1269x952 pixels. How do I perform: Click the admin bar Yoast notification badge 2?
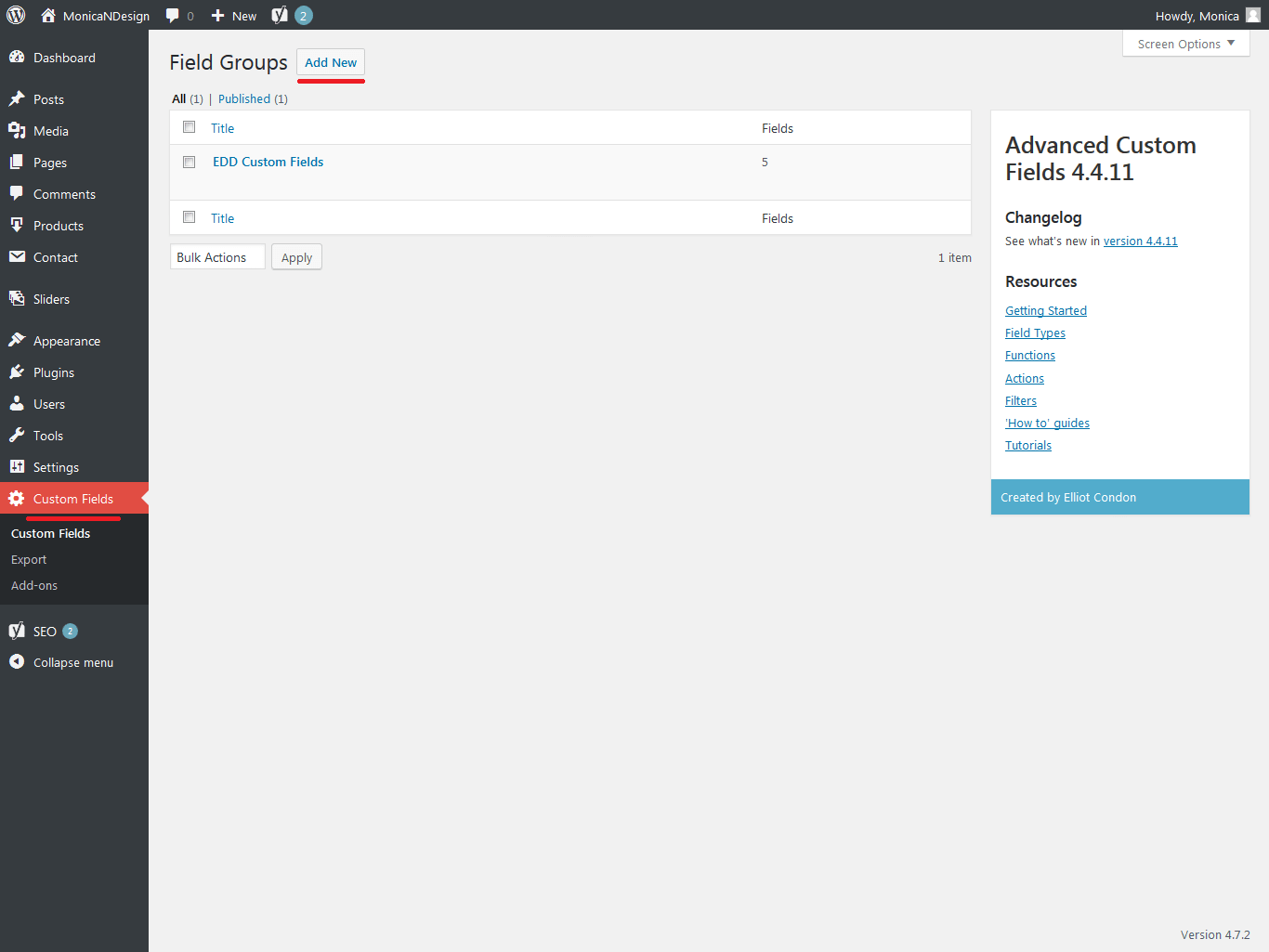coord(303,16)
